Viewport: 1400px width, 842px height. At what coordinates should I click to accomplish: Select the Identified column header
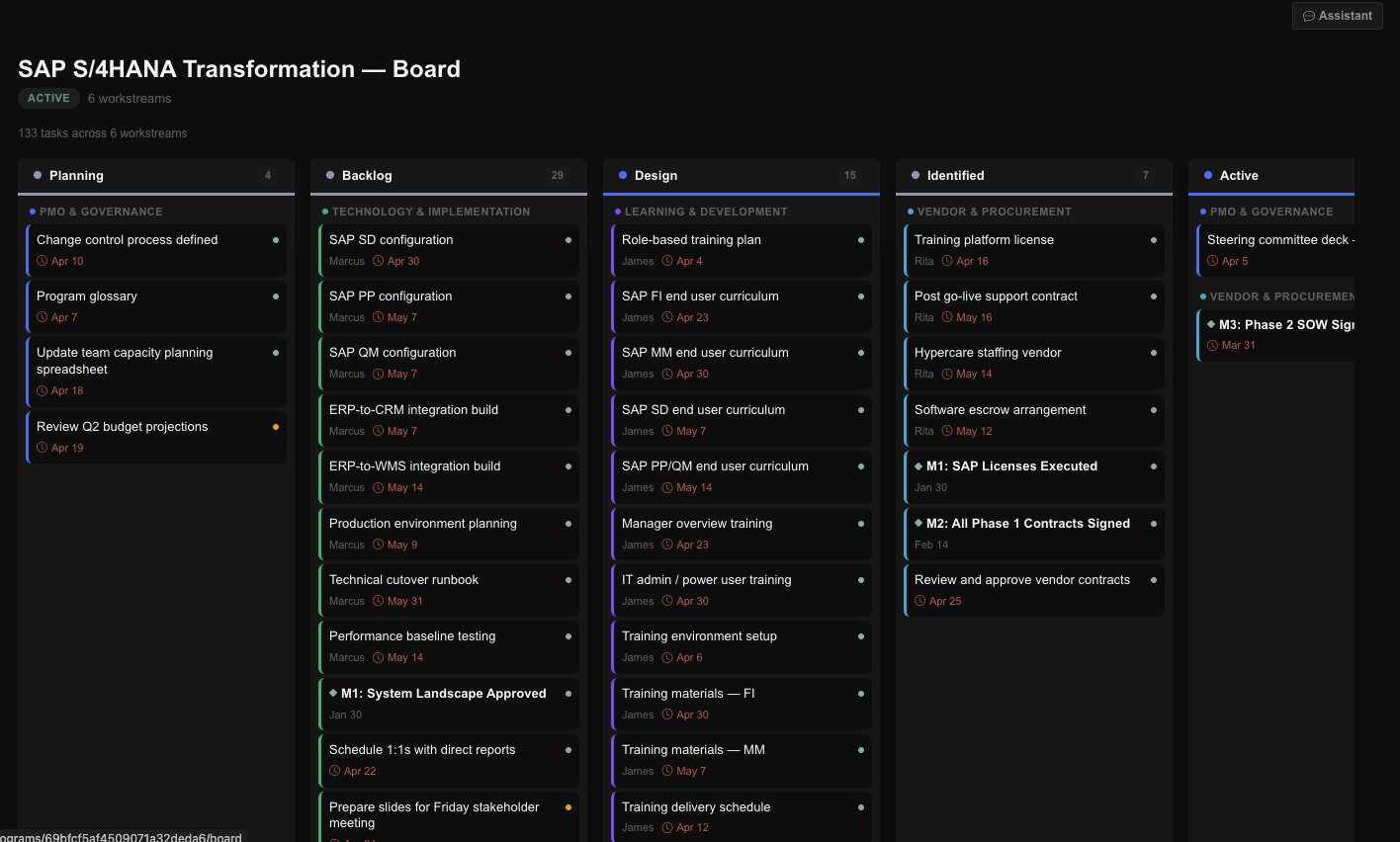(x=1034, y=175)
